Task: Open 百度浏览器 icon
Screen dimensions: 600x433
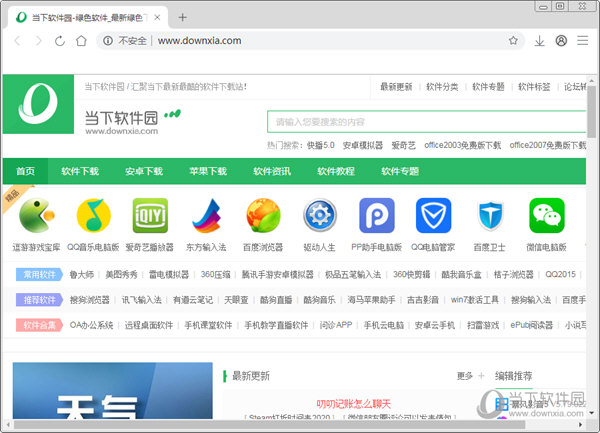Action: [x=263, y=215]
